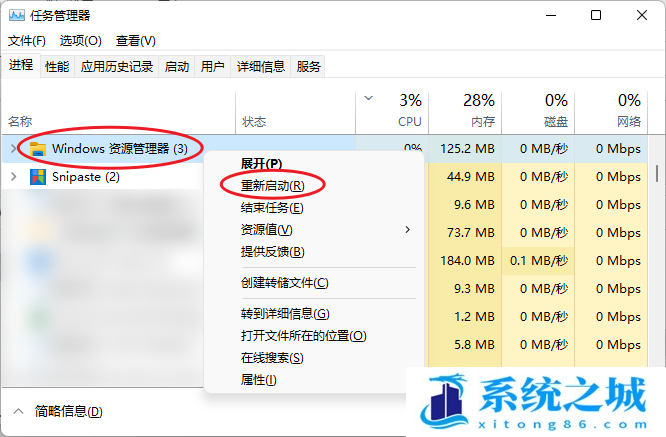The width and height of the screenshot is (666, 437).
Task: Switch to the 详细信息 tab
Action: click(x=260, y=67)
